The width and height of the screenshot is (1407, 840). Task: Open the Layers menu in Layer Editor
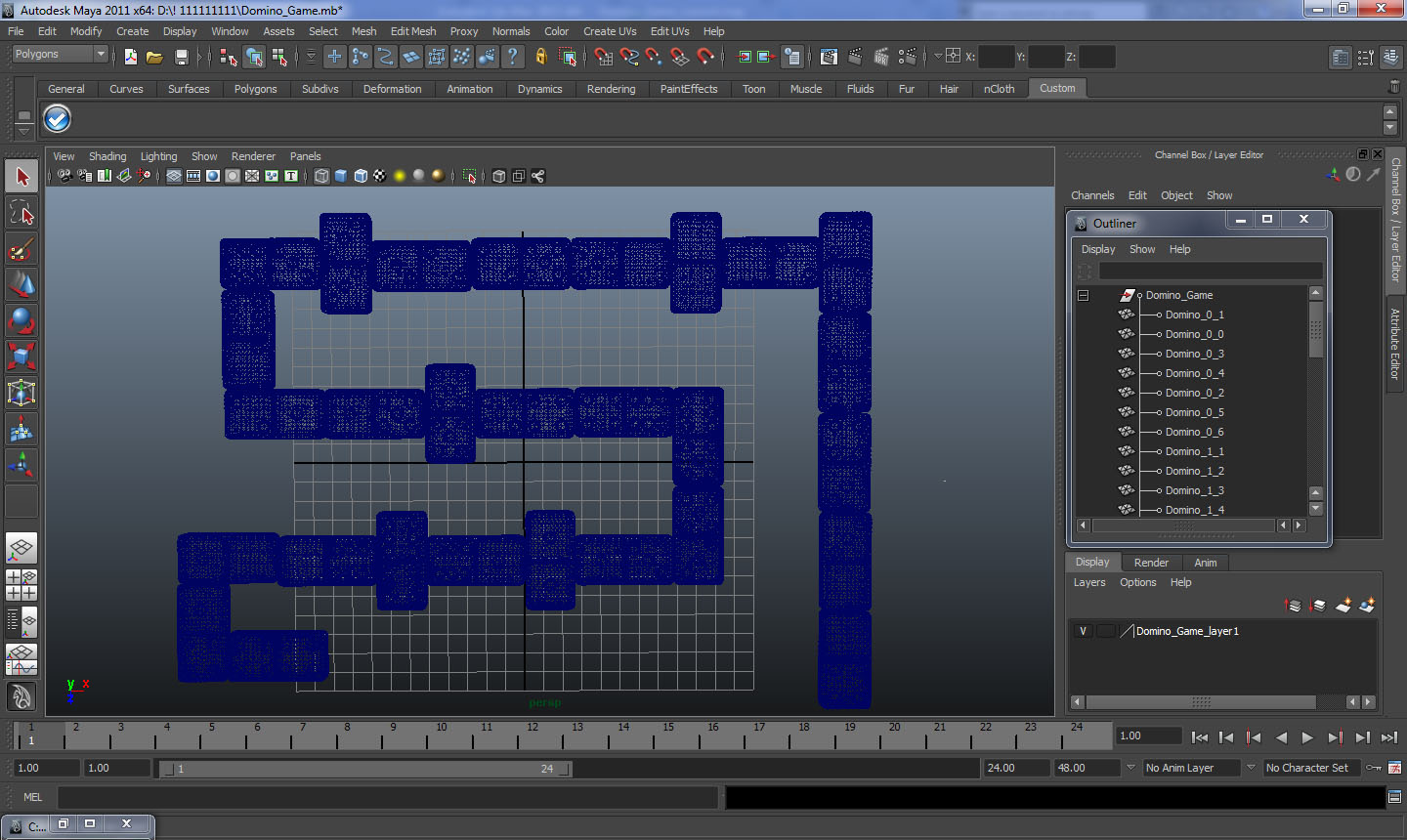1089,582
